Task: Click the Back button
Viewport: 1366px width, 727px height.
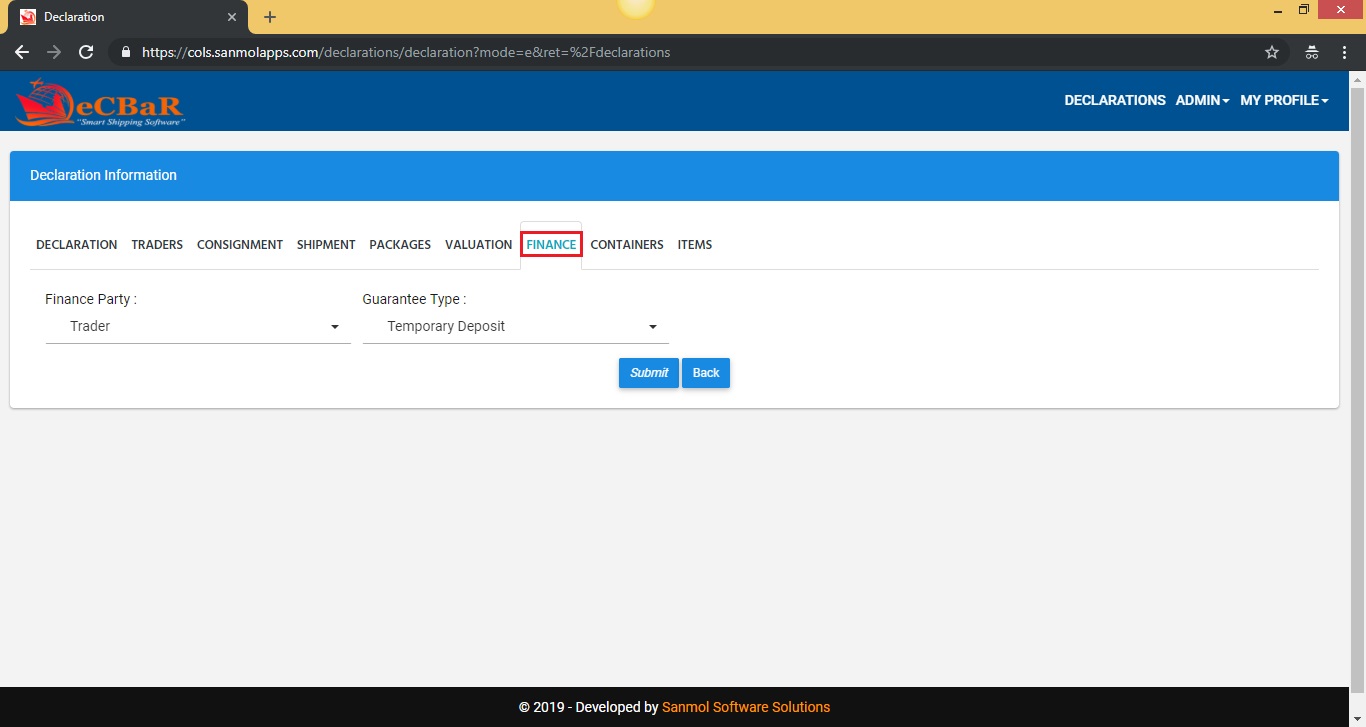Action: 706,373
